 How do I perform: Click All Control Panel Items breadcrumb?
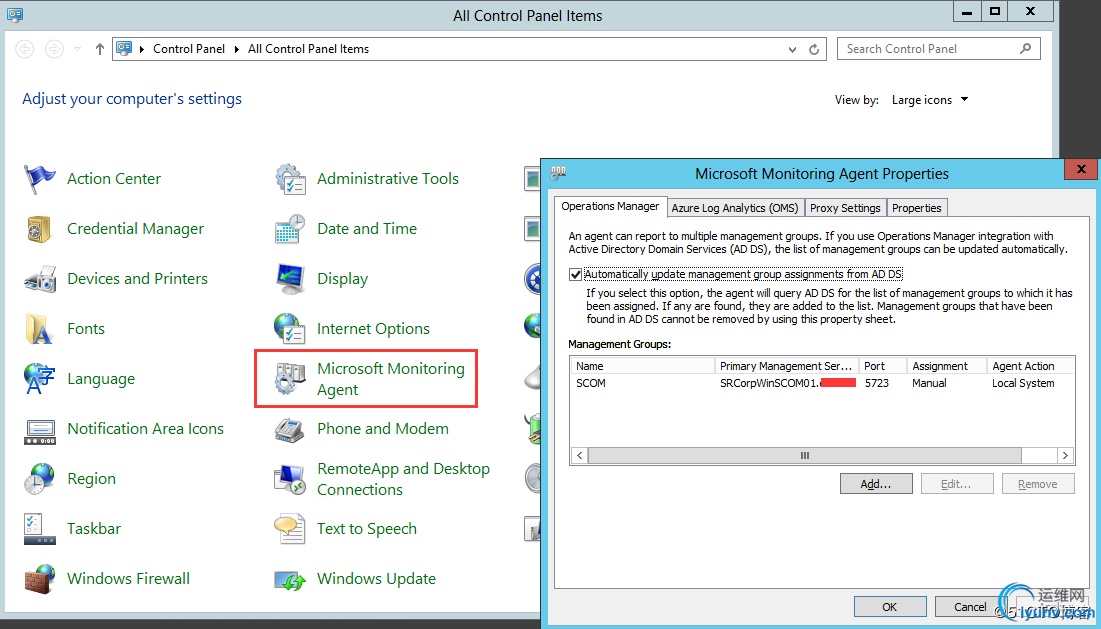tap(308, 49)
